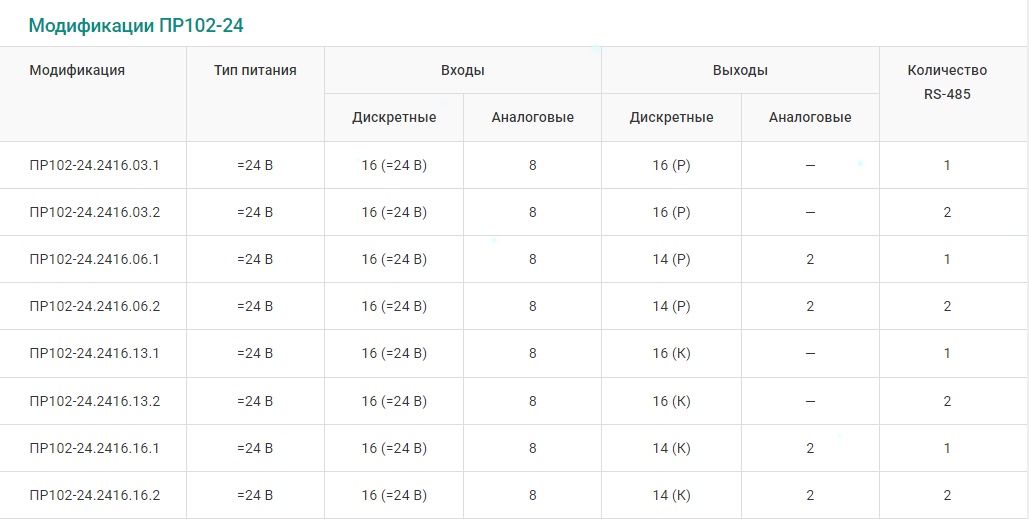Select the ПР102-24.2416.03.1 modification name
Viewport: 1029px width, 519px height.
point(95,165)
